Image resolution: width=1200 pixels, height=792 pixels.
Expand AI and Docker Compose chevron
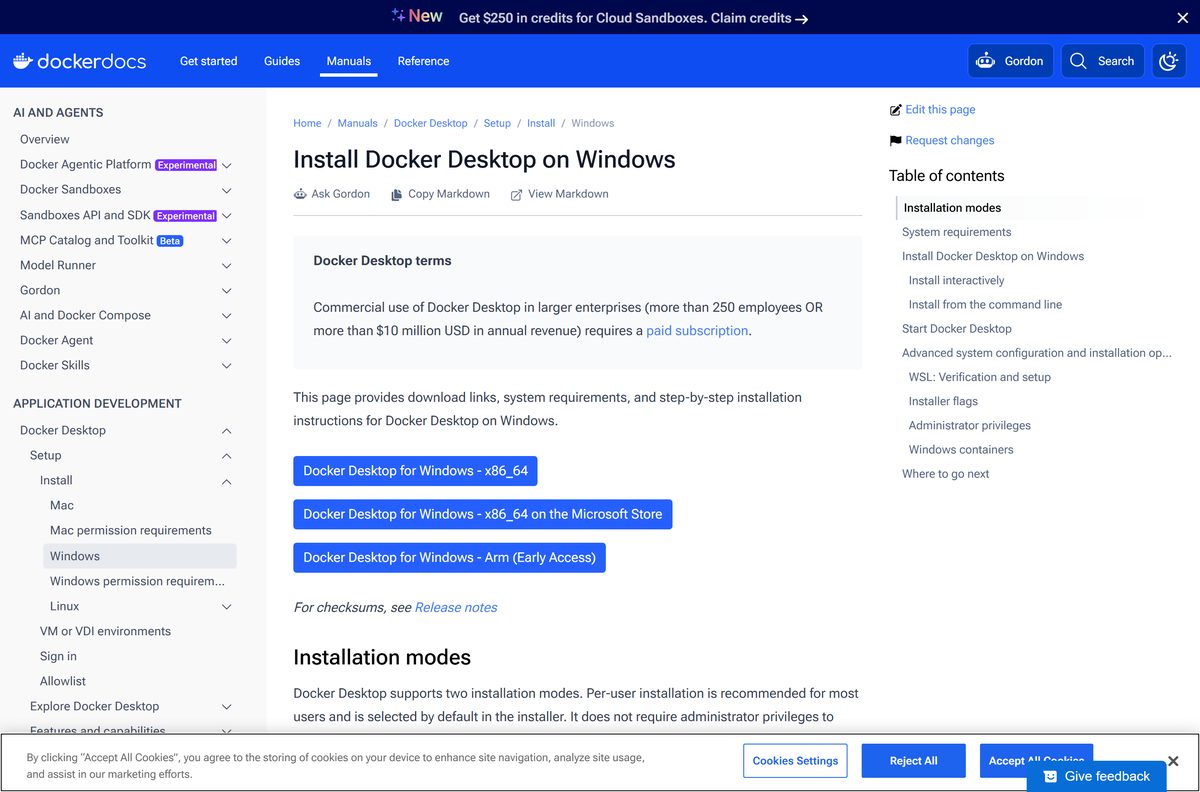[x=227, y=315]
